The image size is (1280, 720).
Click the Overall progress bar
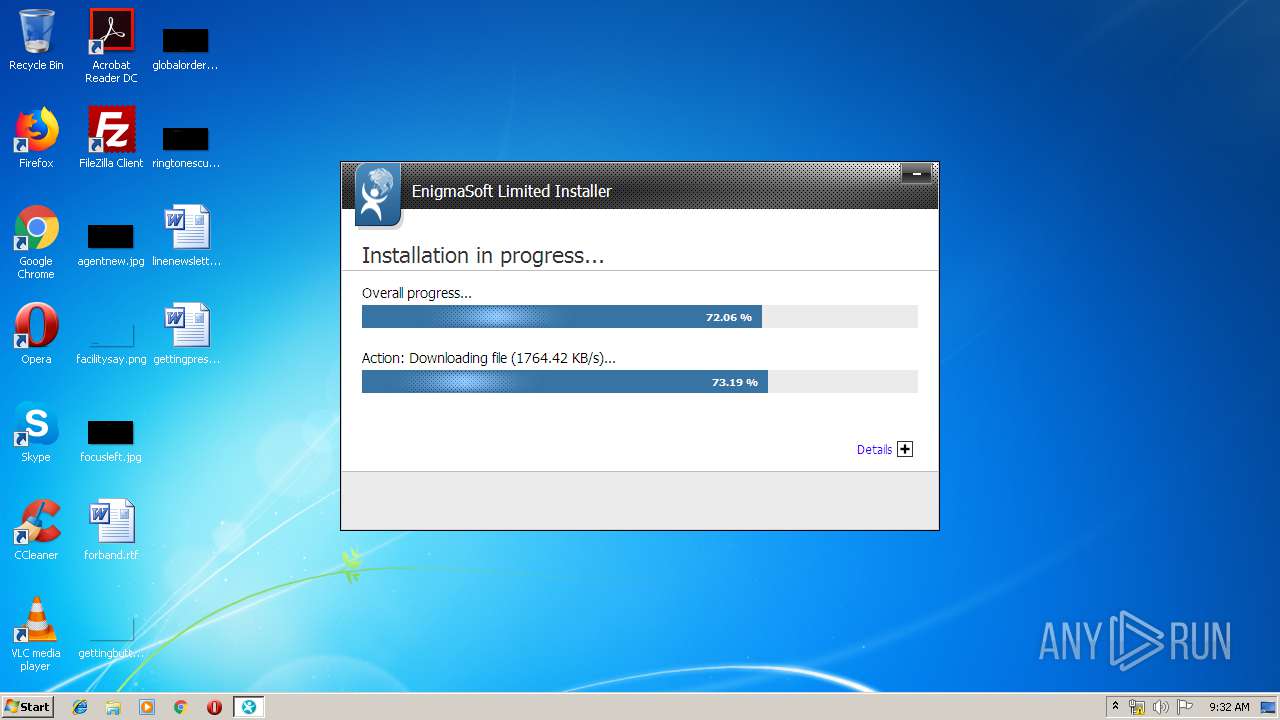click(x=640, y=317)
